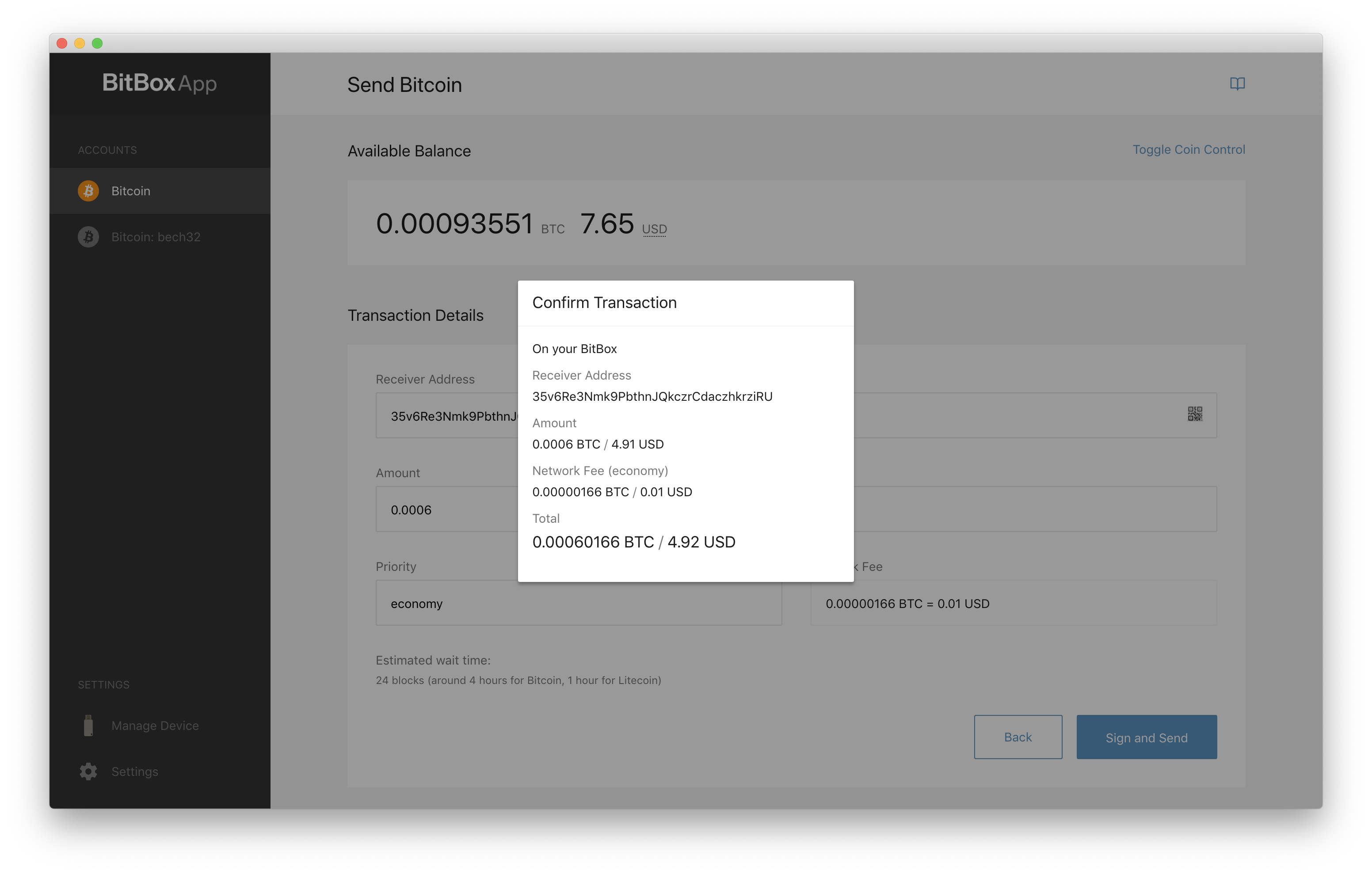Click the 7.65 USD balance value
Image resolution: width=1372 pixels, height=874 pixels.
click(607, 223)
